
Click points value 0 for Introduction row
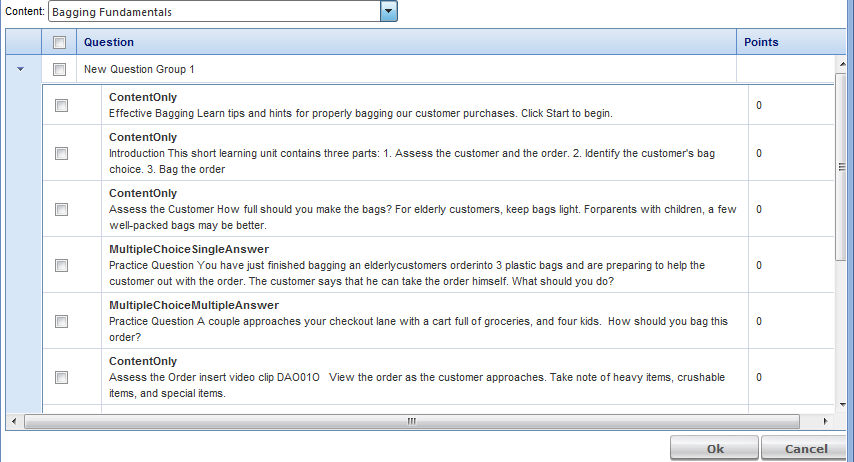click(759, 153)
